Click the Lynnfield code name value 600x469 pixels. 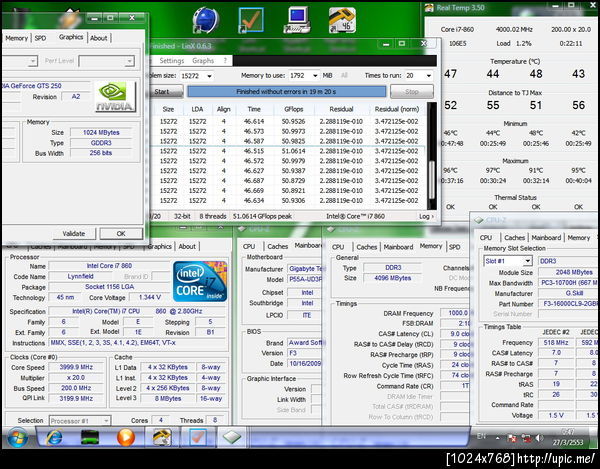(x=80, y=276)
